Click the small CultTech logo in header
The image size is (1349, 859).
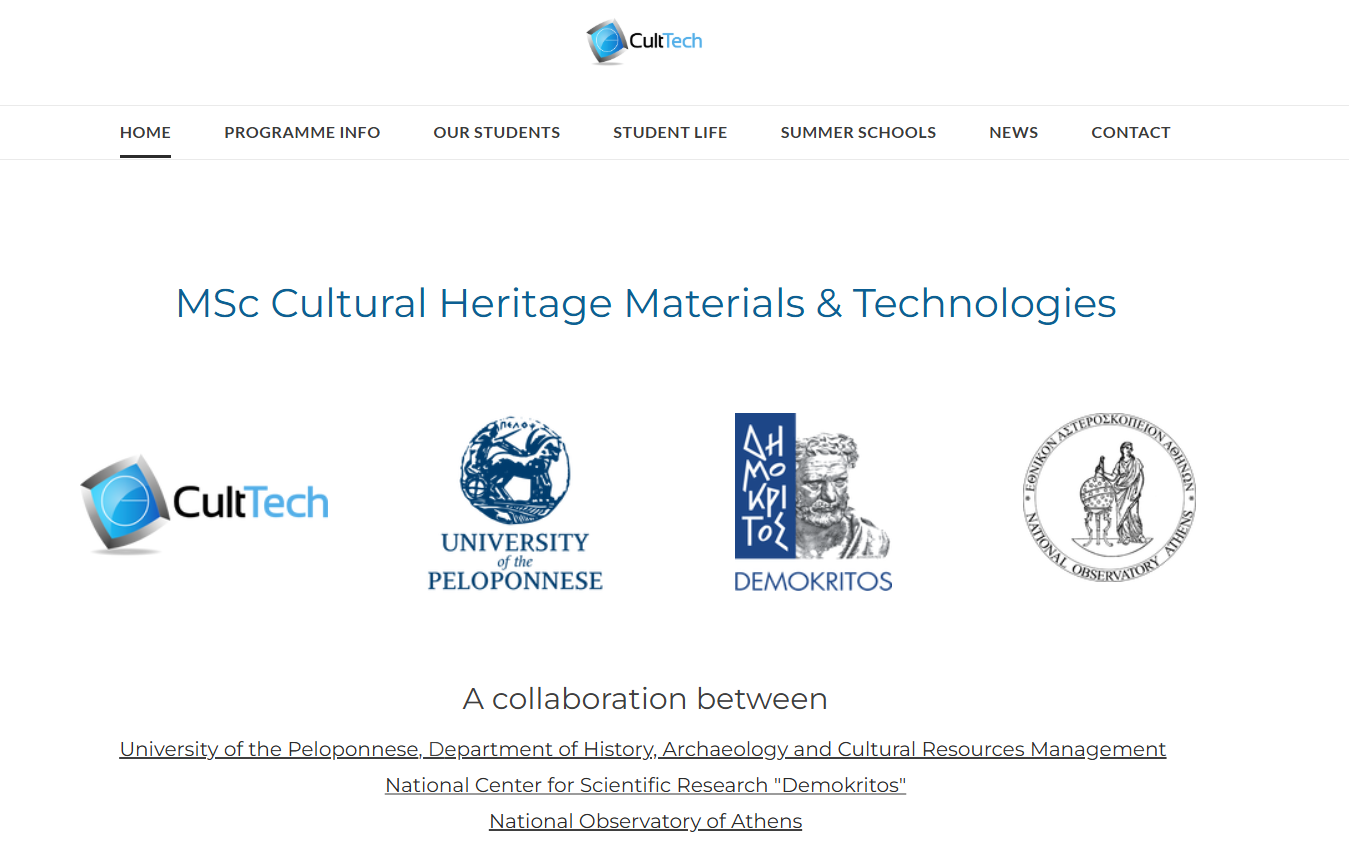pyautogui.click(x=645, y=42)
